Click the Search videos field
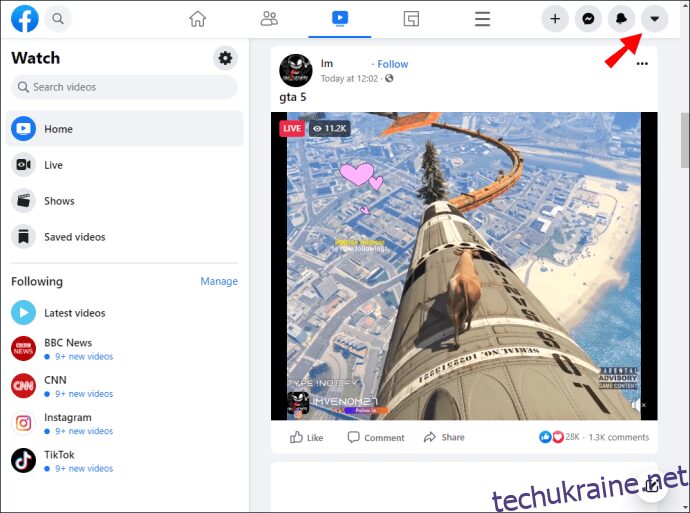Screen dimensions: 690x513 pyautogui.click(x=124, y=87)
